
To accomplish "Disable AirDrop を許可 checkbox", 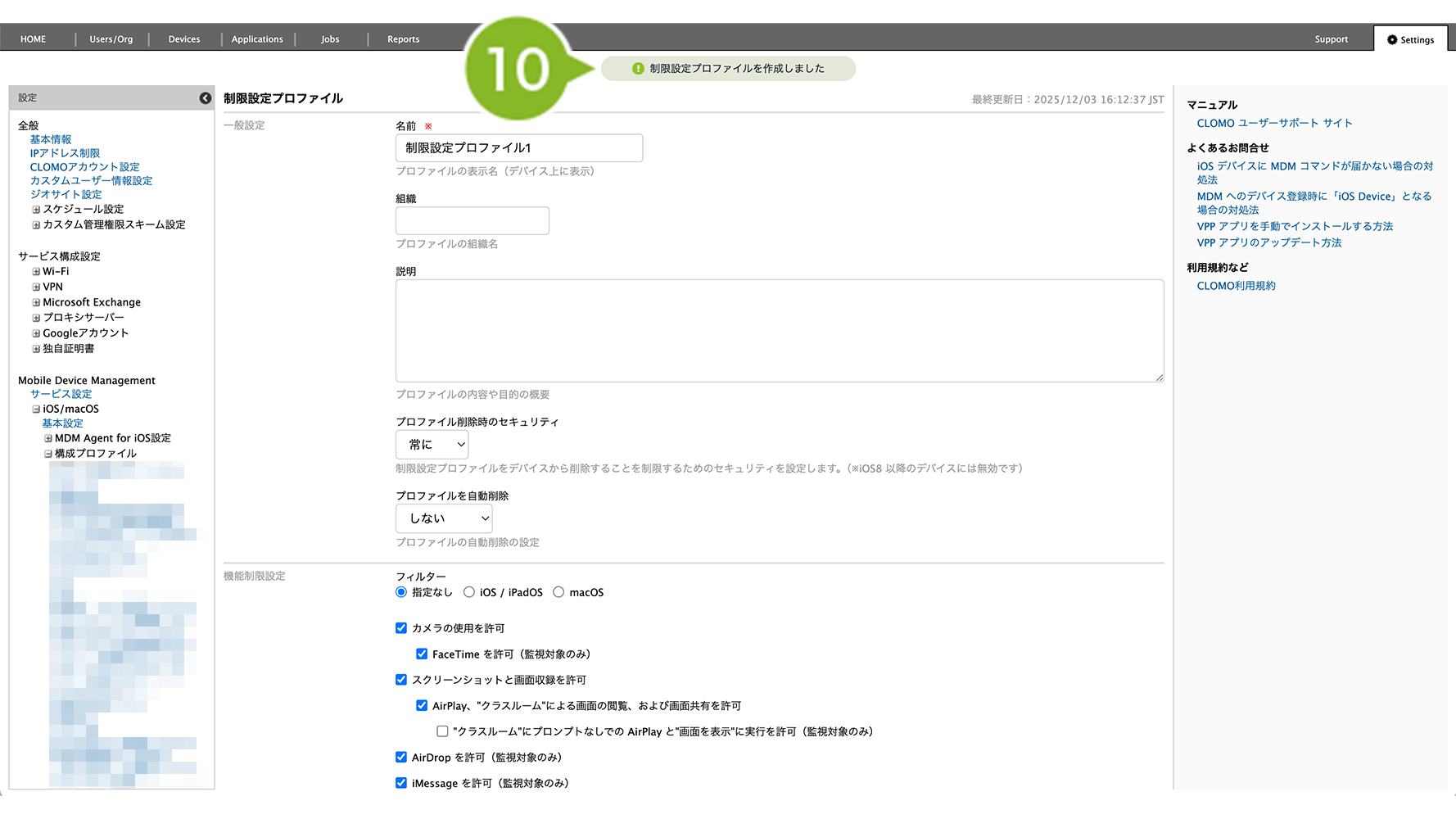I will [x=401, y=758].
